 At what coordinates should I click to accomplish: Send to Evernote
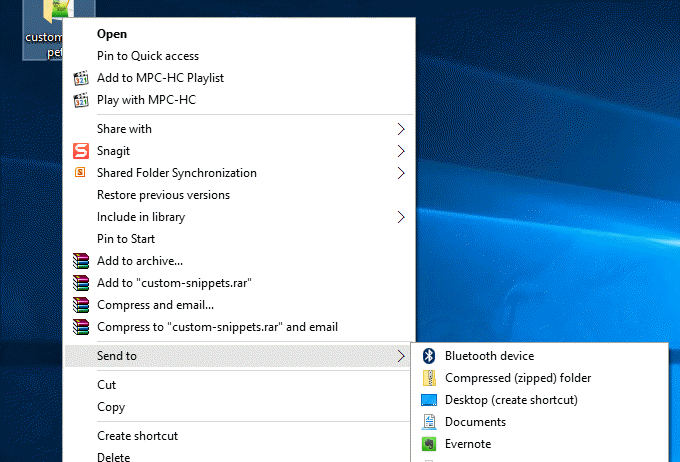[539, 444]
